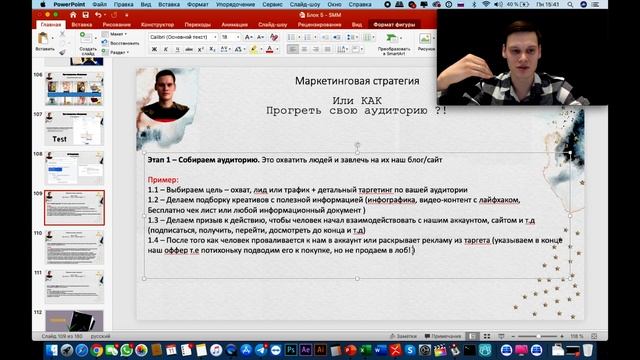640x360 pixels.
Task: Click the zoom slider handle
Action: click(x=538, y=336)
